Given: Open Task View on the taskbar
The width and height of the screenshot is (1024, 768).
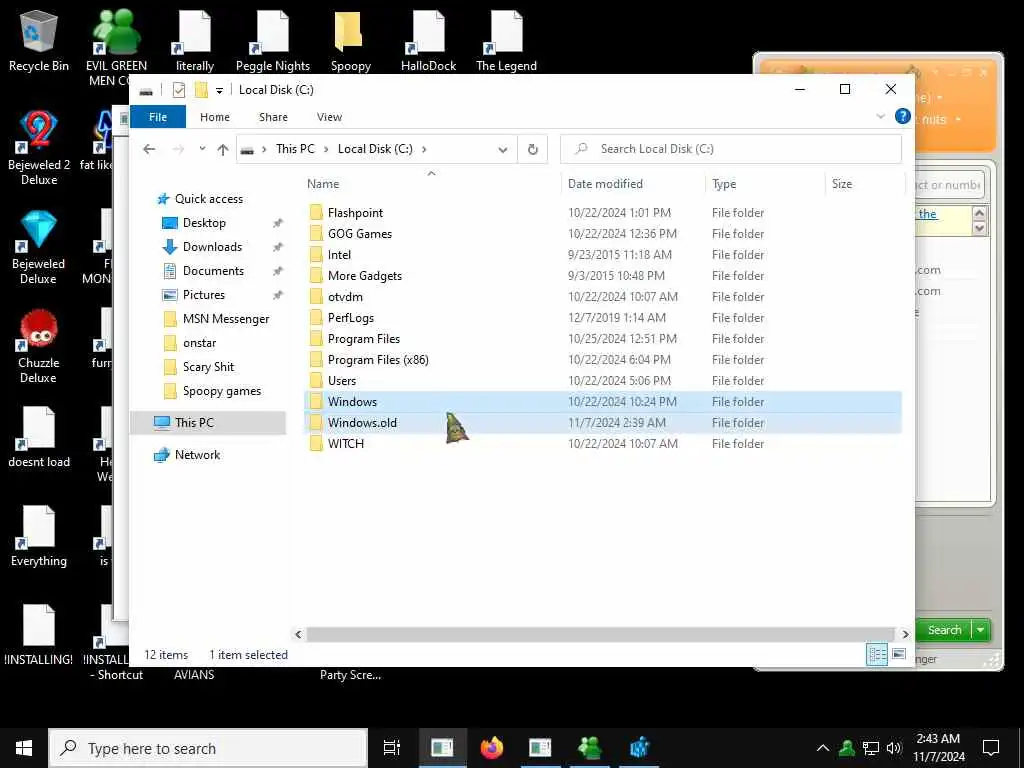Looking at the screenshot, I should pyautogui.click(x=392, y=748).
